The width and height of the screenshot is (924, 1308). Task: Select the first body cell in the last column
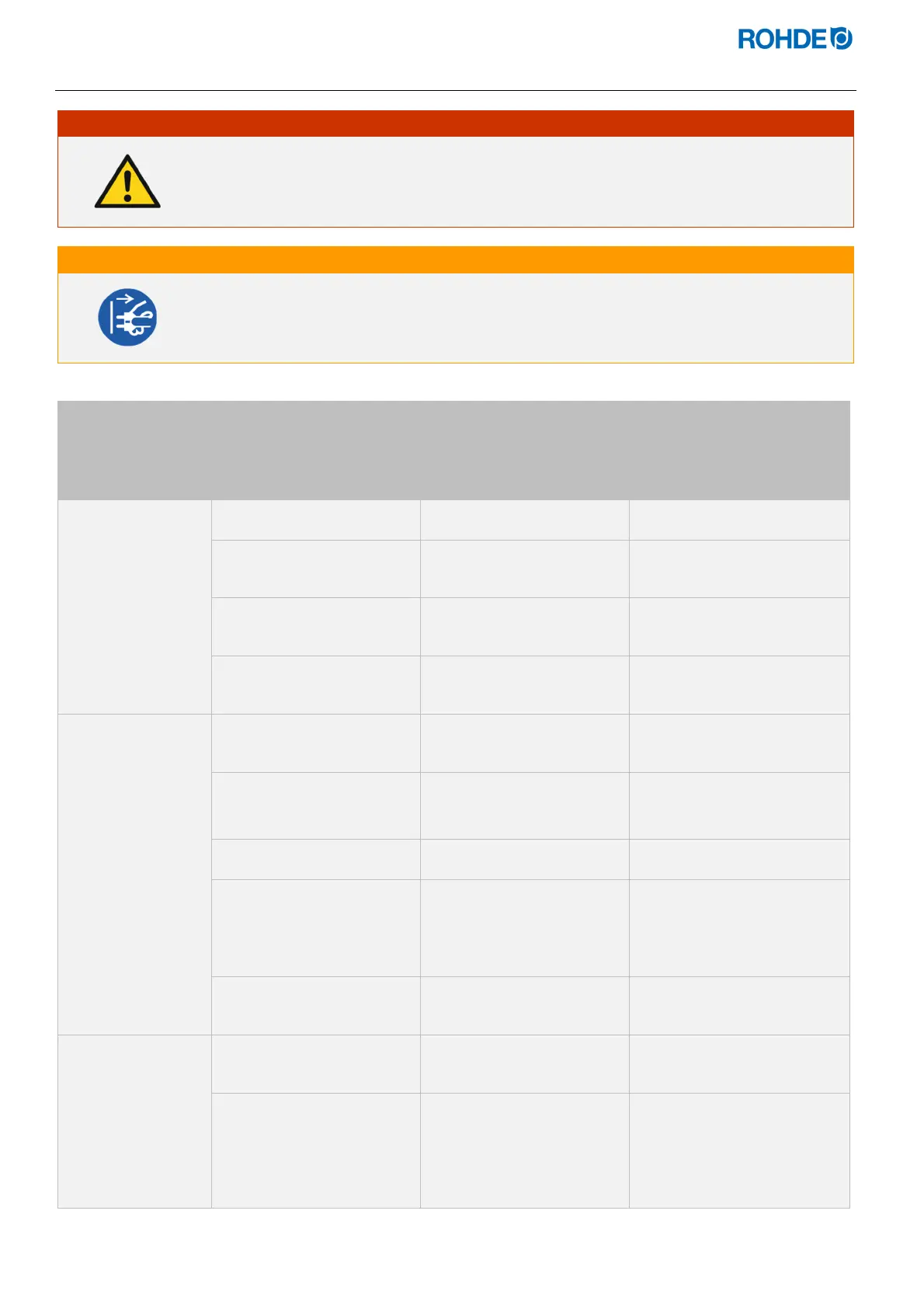[739, 520]
